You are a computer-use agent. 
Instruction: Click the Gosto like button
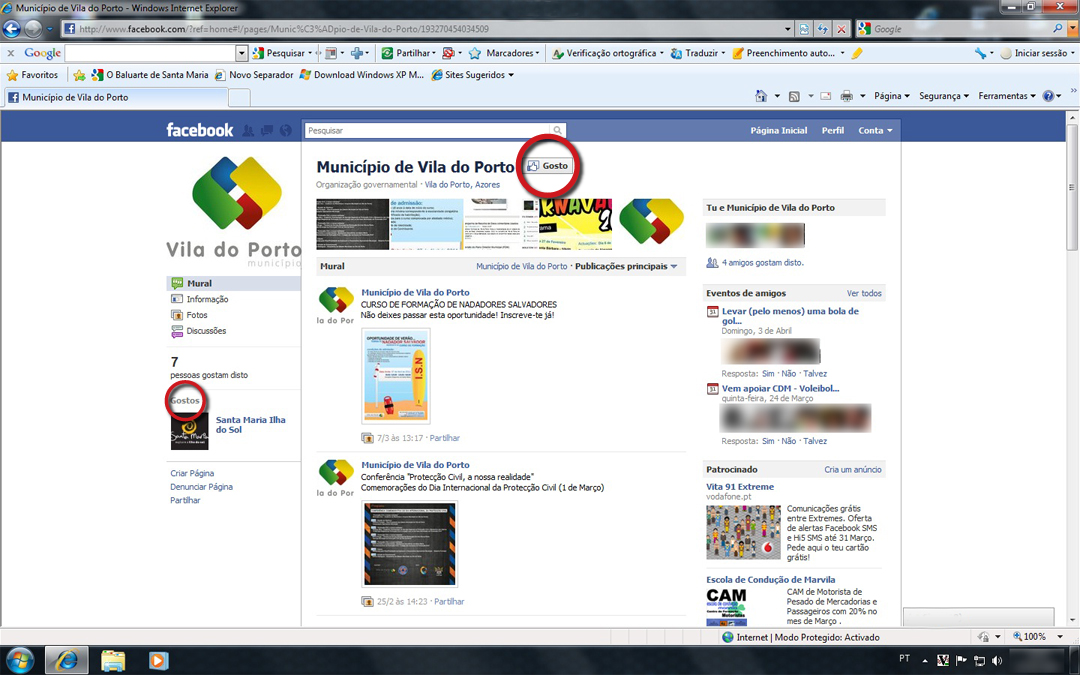click(548, 166)
